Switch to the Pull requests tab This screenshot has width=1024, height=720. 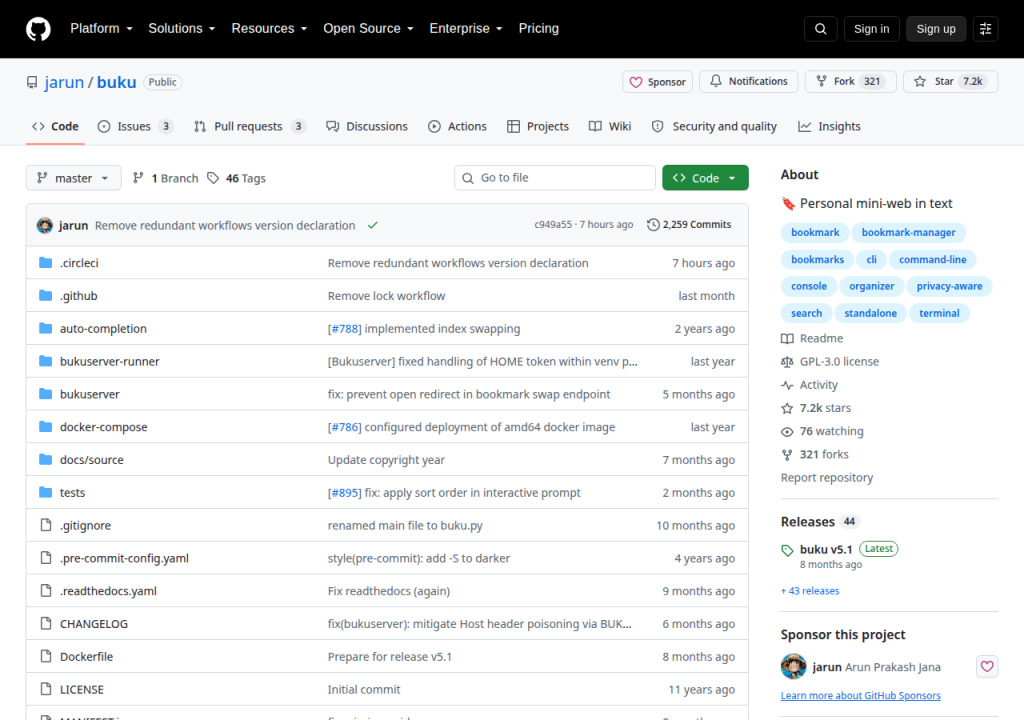[249, 126]
